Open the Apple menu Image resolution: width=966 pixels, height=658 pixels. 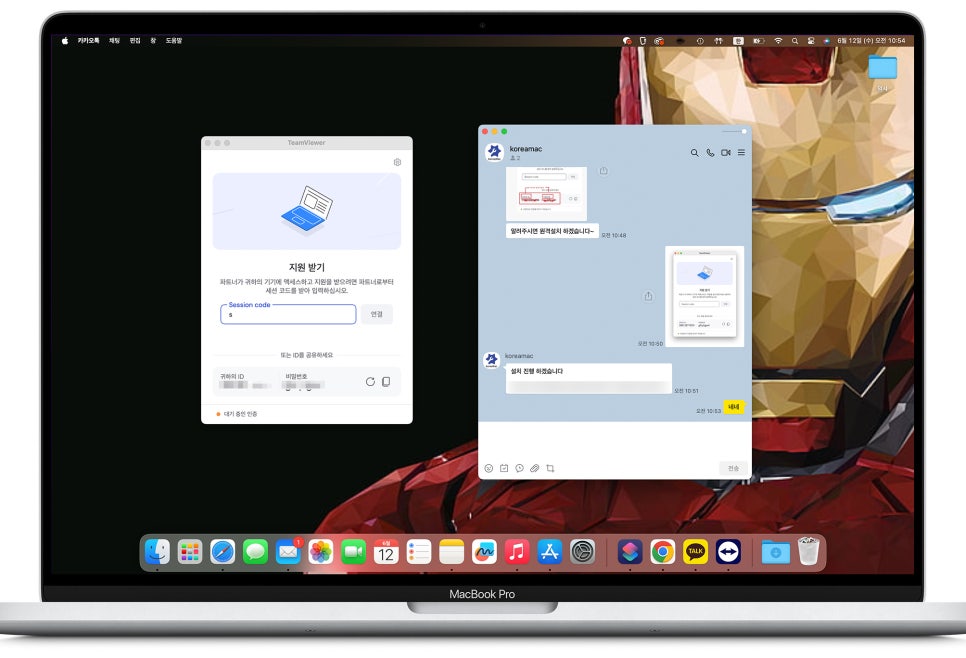pos(65,41)
